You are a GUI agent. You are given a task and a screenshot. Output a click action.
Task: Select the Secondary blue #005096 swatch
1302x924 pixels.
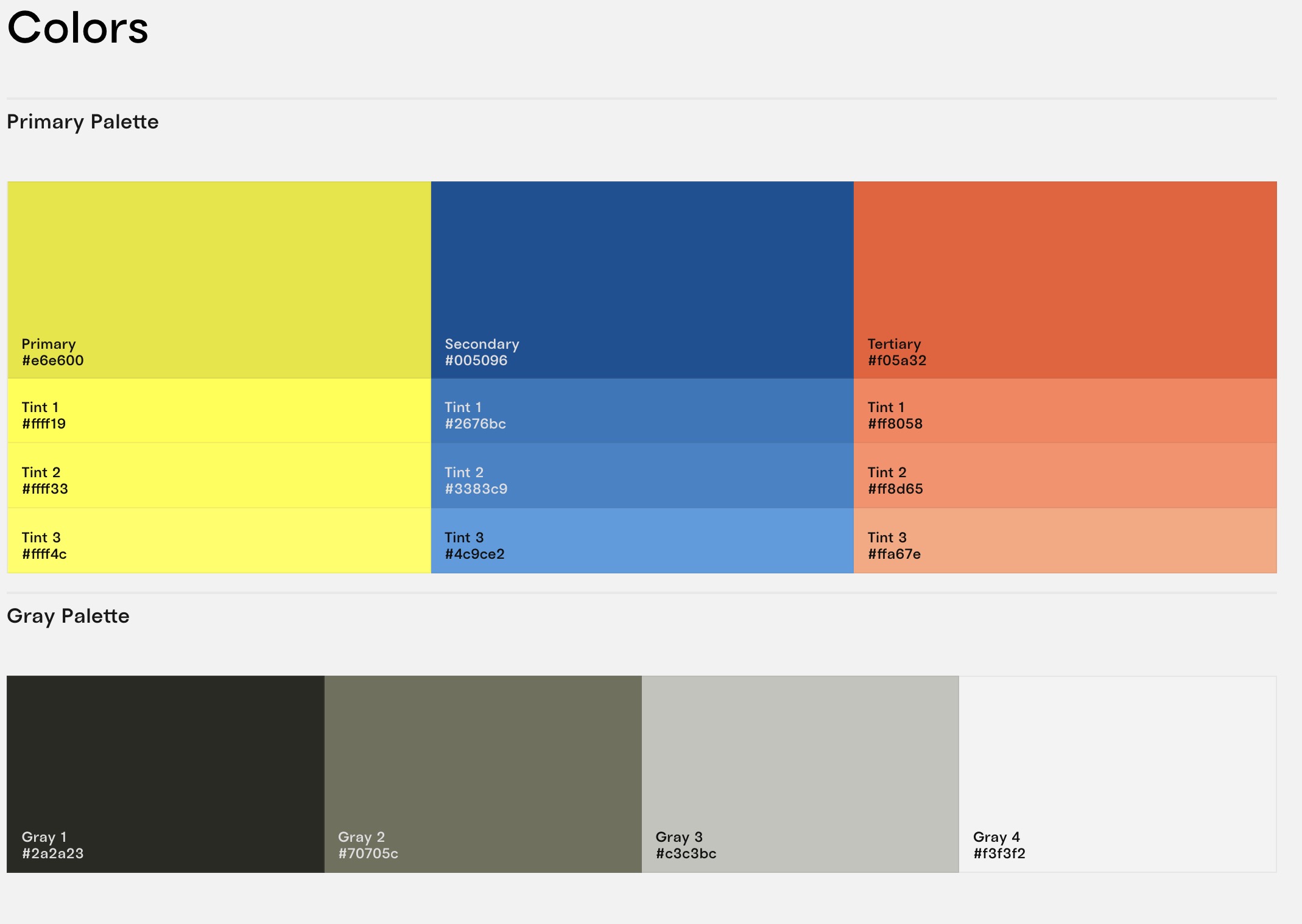pos(642,279)
